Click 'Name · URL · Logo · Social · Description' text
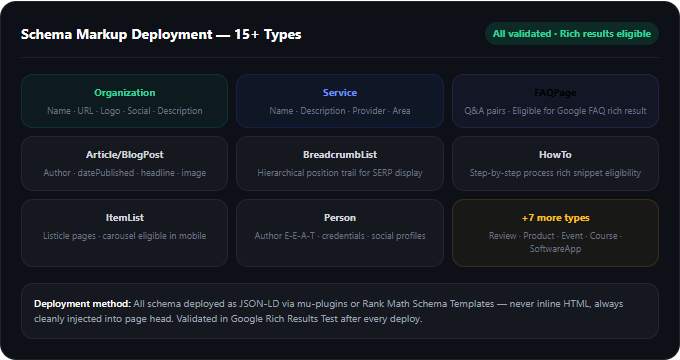Screen dimensions: 680x360 (x=124, y=111)
